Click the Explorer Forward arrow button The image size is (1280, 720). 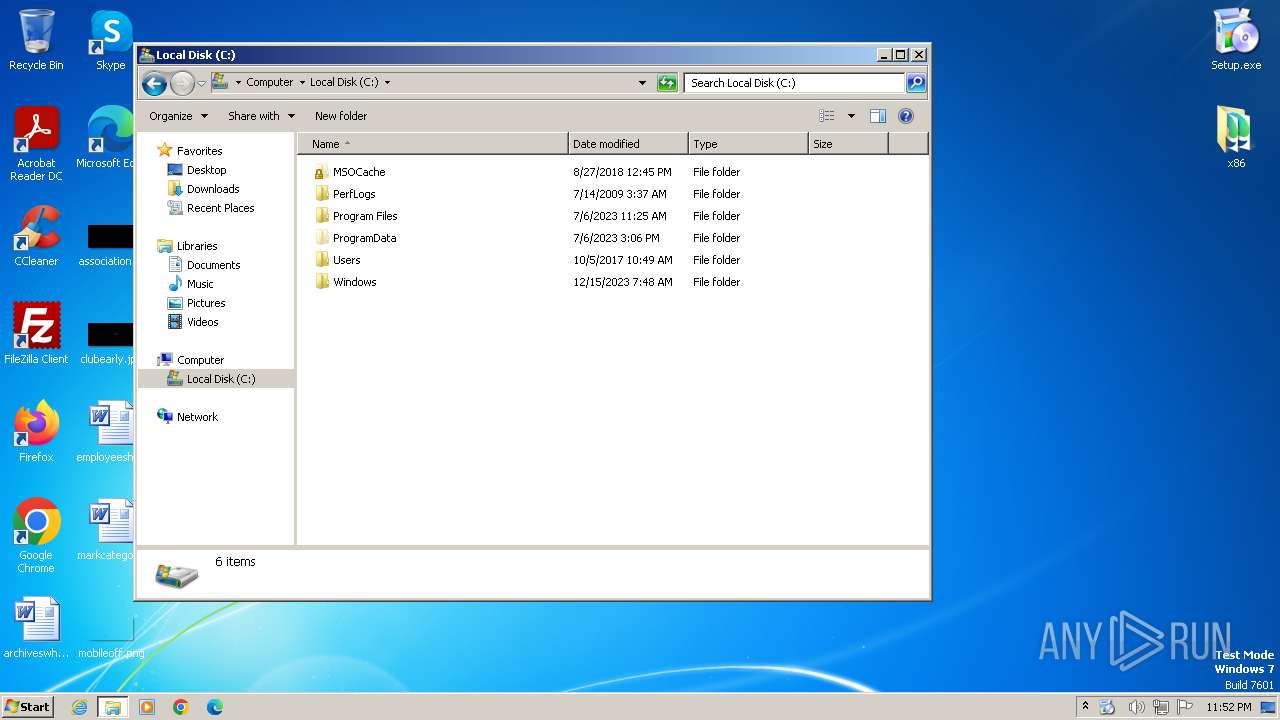182,83
